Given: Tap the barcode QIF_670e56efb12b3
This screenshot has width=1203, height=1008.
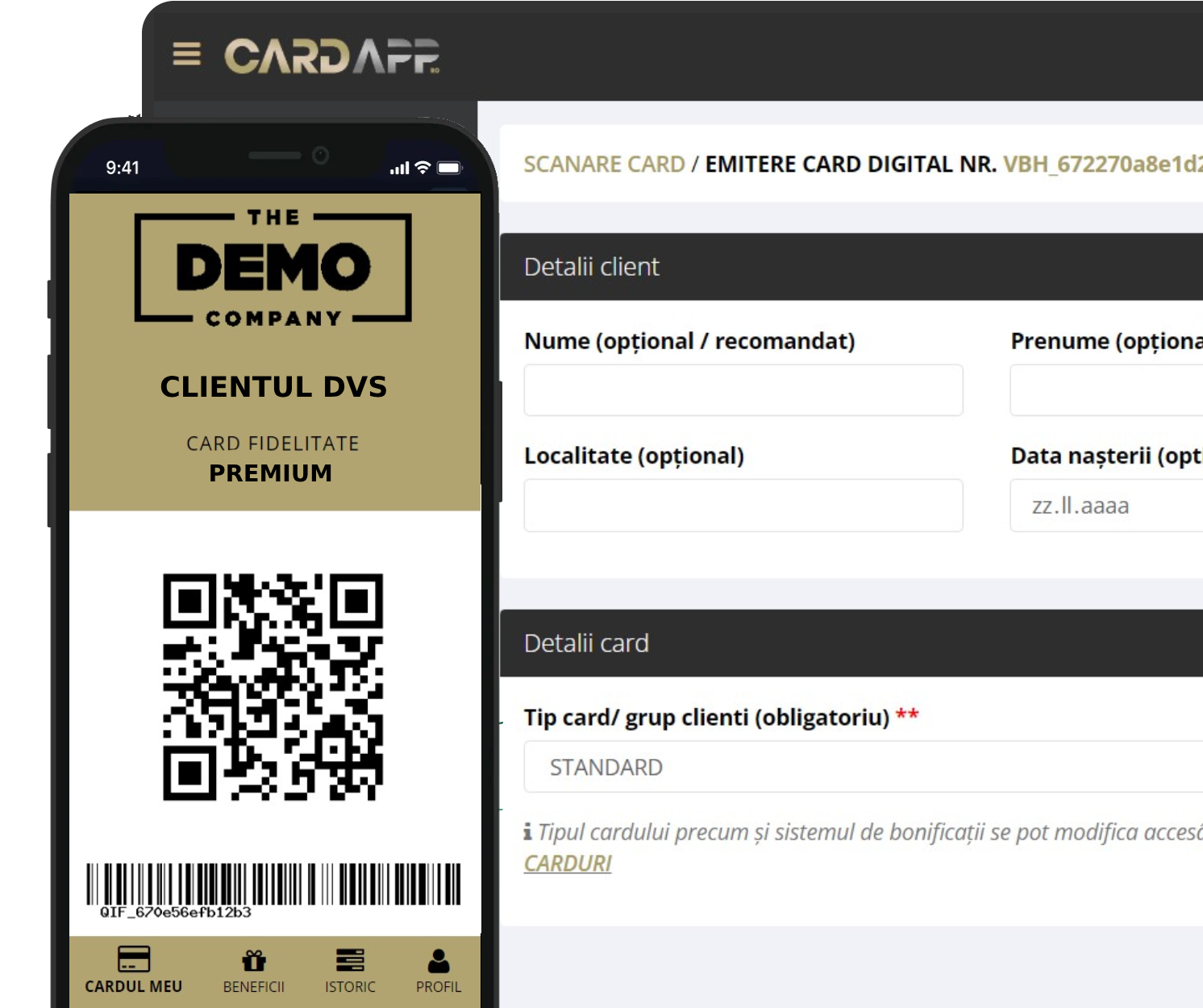Looking at the screenshot, I should point(273,885).
